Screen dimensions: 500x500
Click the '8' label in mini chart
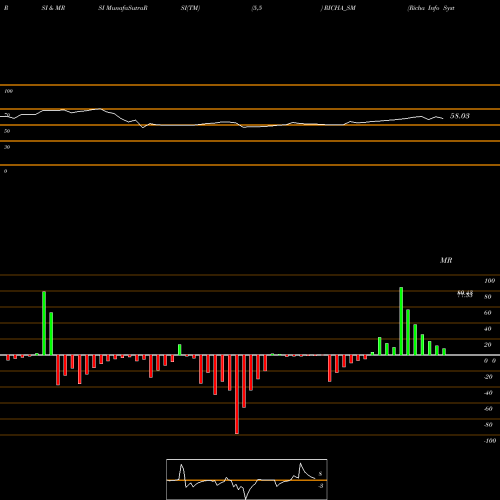(x=320, y=474)
